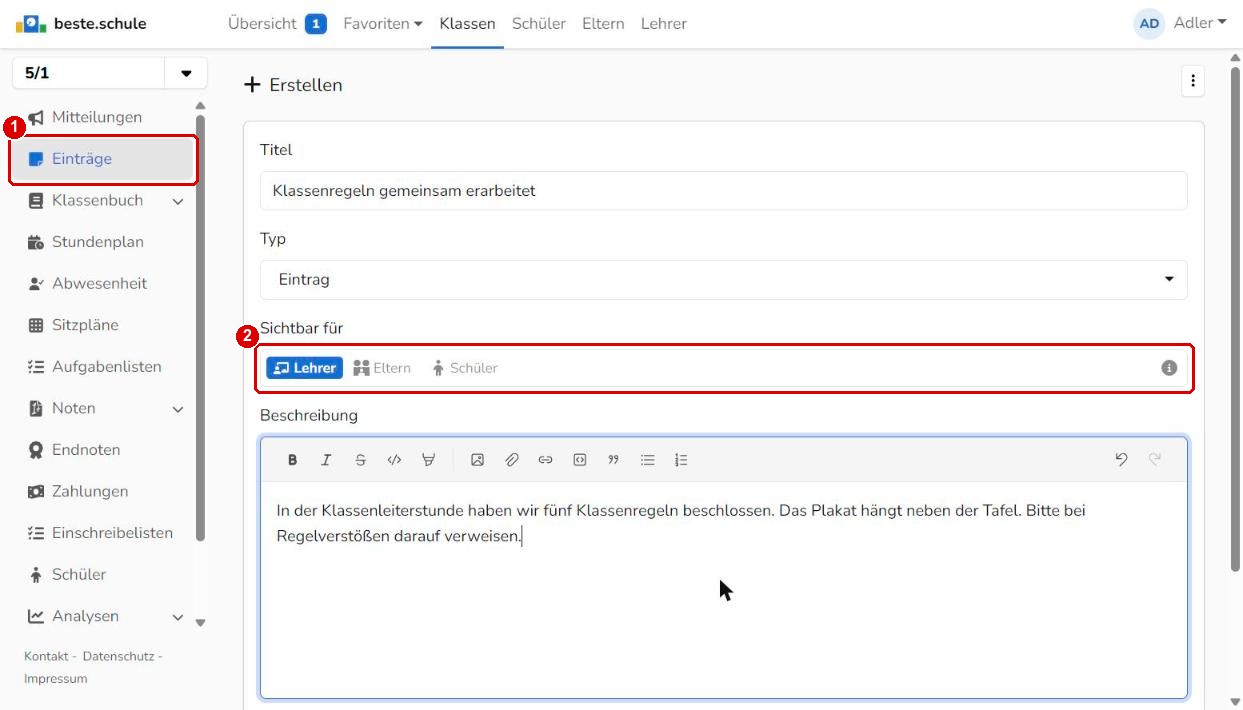The image size is (1243, 710).
Task: Toggle strikethrough formatting in the editor
Action: tap(360, 460)
